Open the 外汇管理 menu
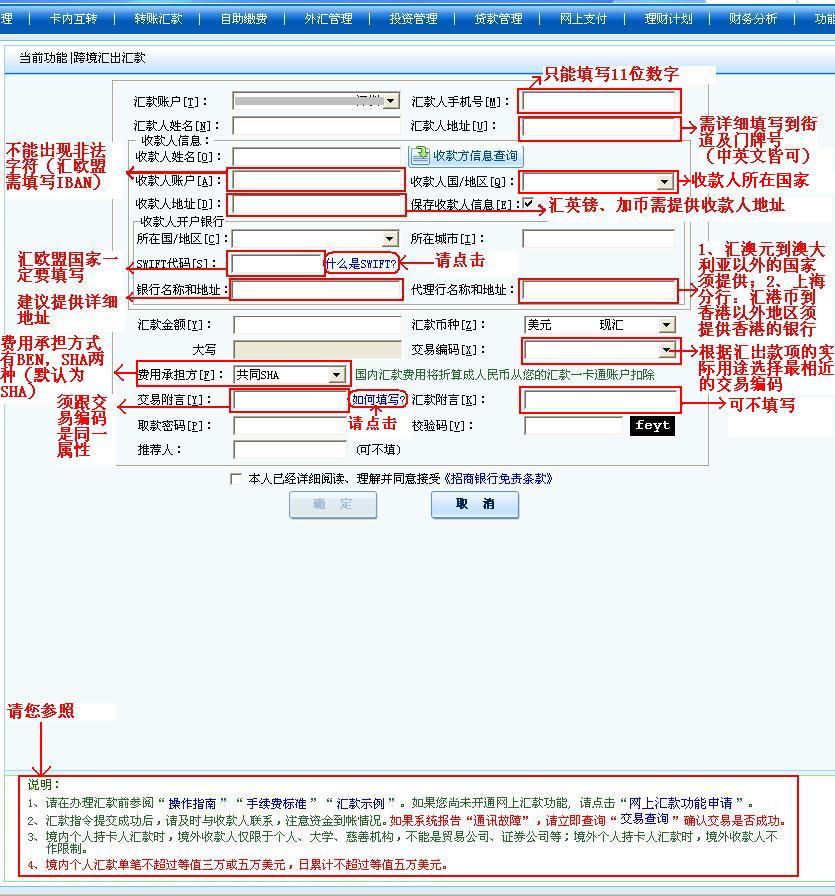This screenshot has height=896, width=835. 329,19
